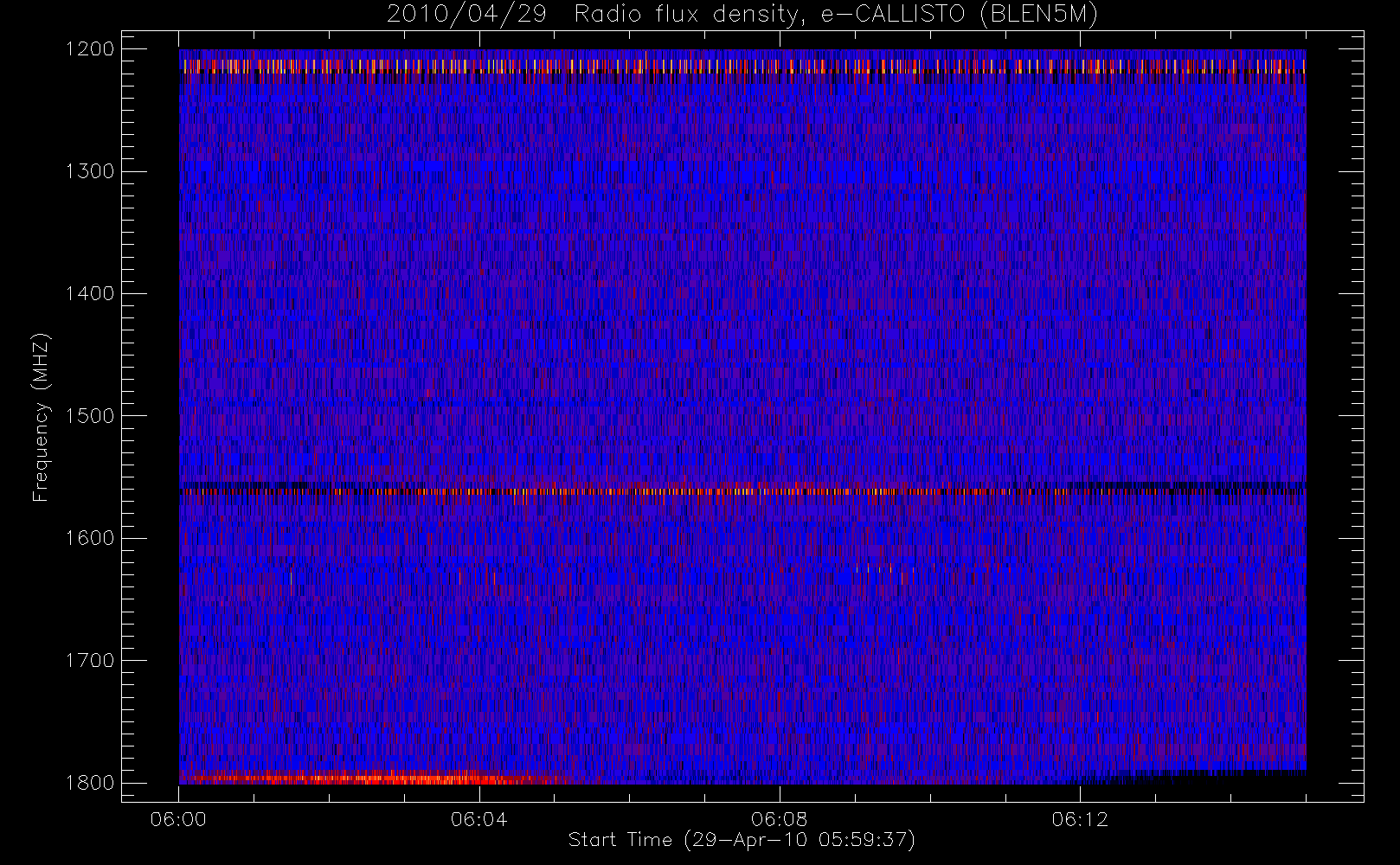Click the 06:12 time tick label

tap(1080, 819)
